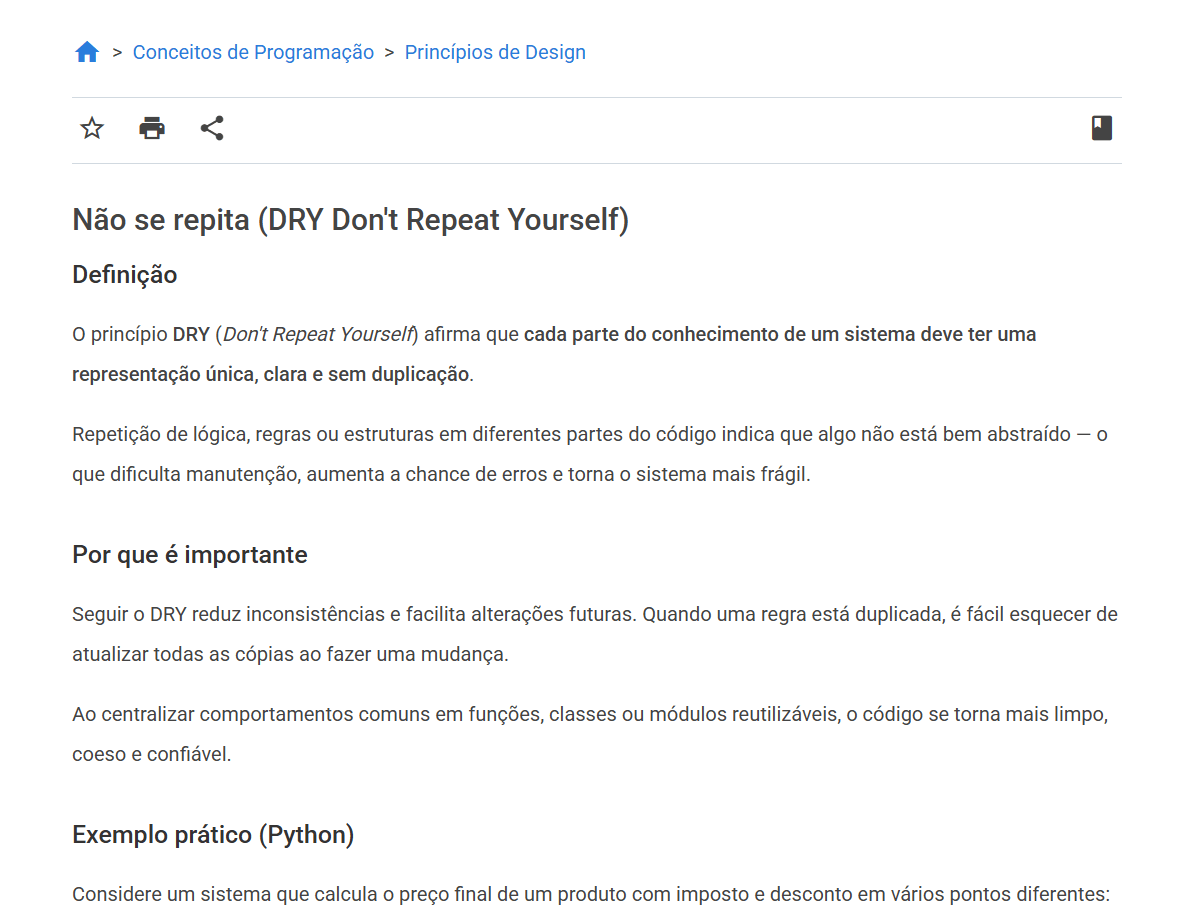Viewport: 1187px width, 909px height.
Task: Click the Por que é importante heading
Action: pyautogui.click(x=189, y=554)
